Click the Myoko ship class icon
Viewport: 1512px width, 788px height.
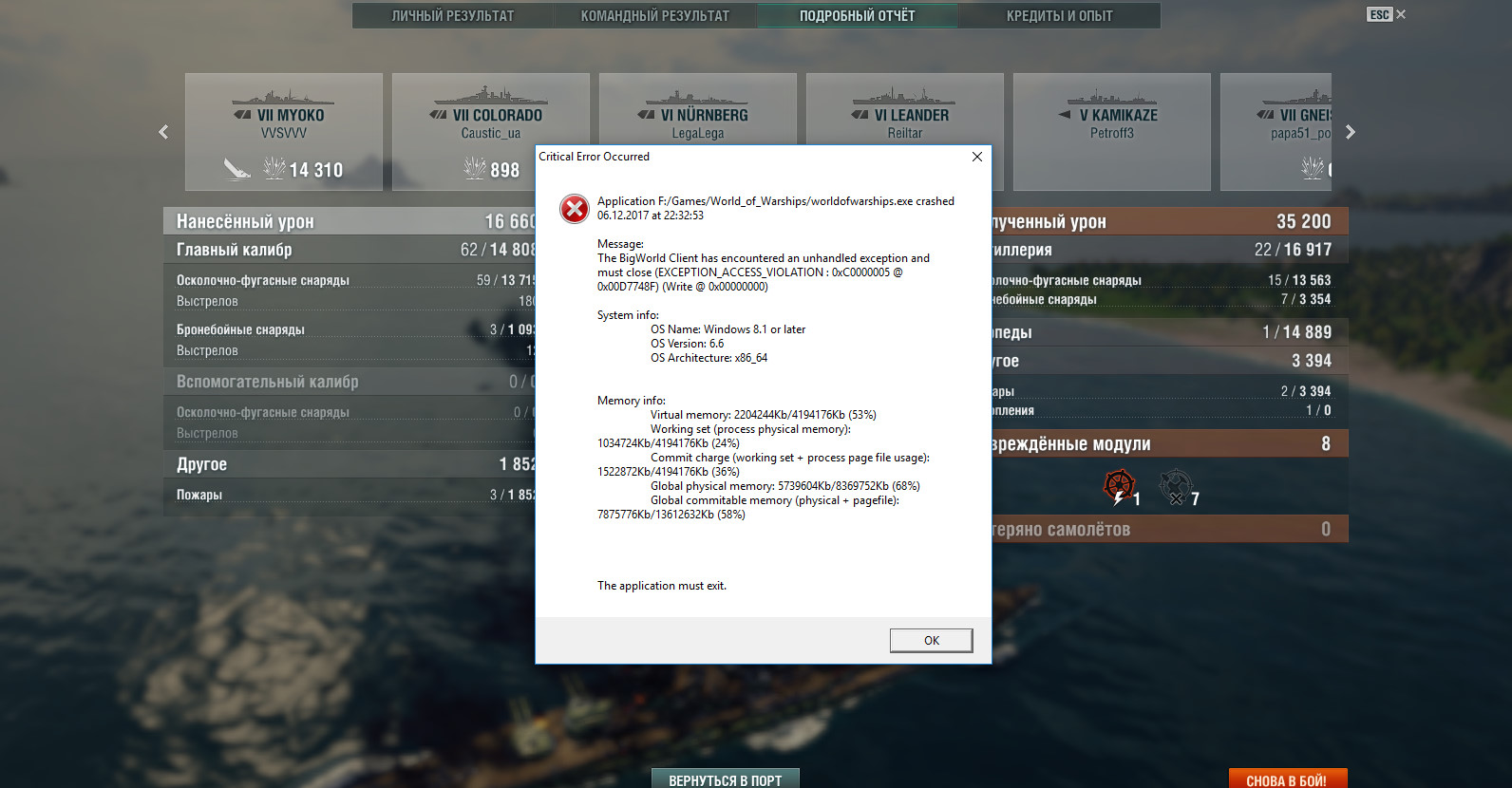coord(242,115)
